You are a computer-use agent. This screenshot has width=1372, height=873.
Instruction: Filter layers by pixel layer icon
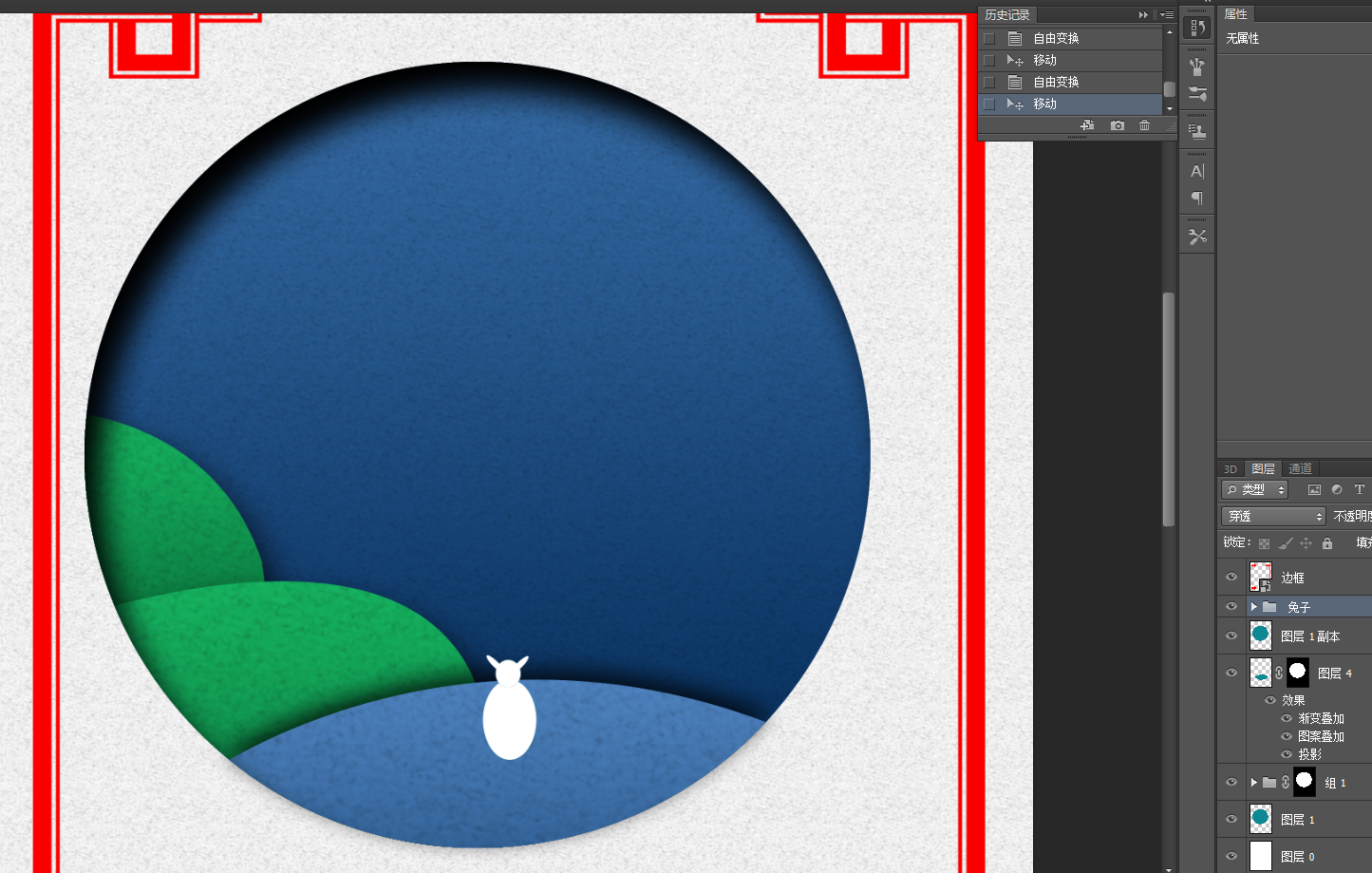tap(1314, 490)
